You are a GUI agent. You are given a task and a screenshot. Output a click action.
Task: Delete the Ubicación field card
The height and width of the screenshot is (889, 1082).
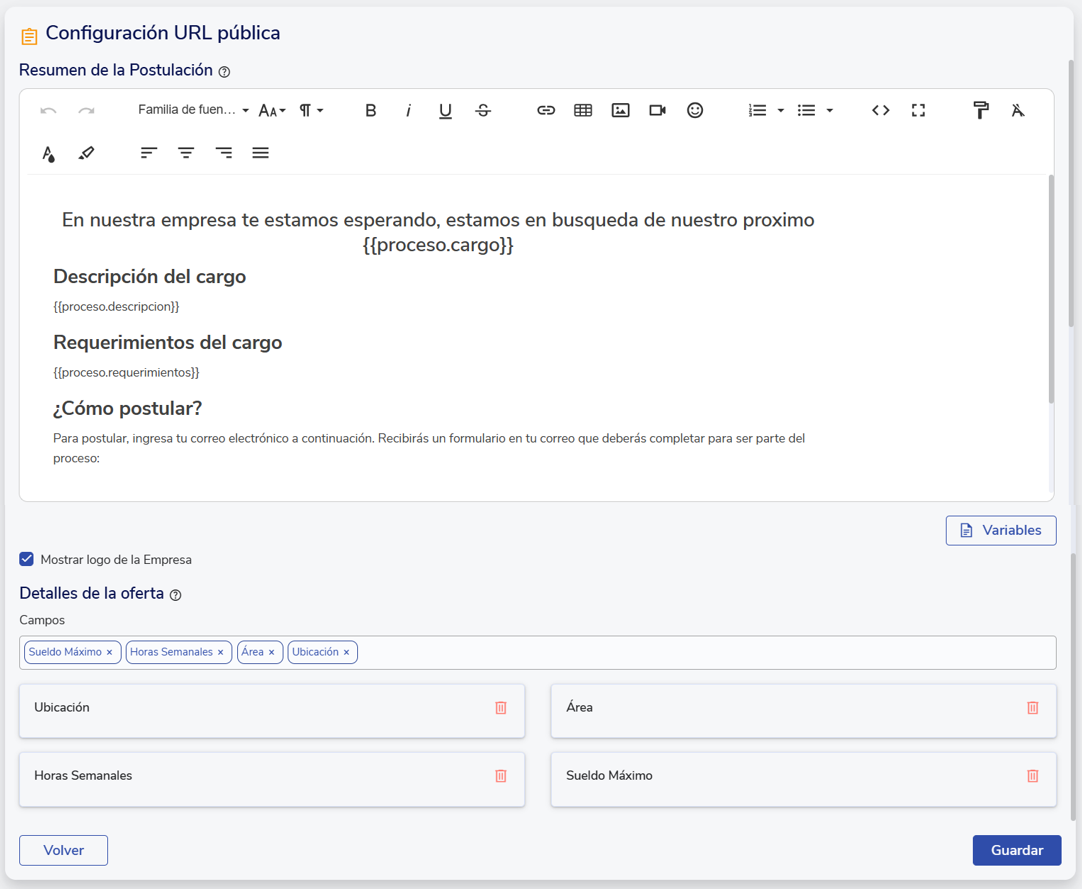click(501, 708)
